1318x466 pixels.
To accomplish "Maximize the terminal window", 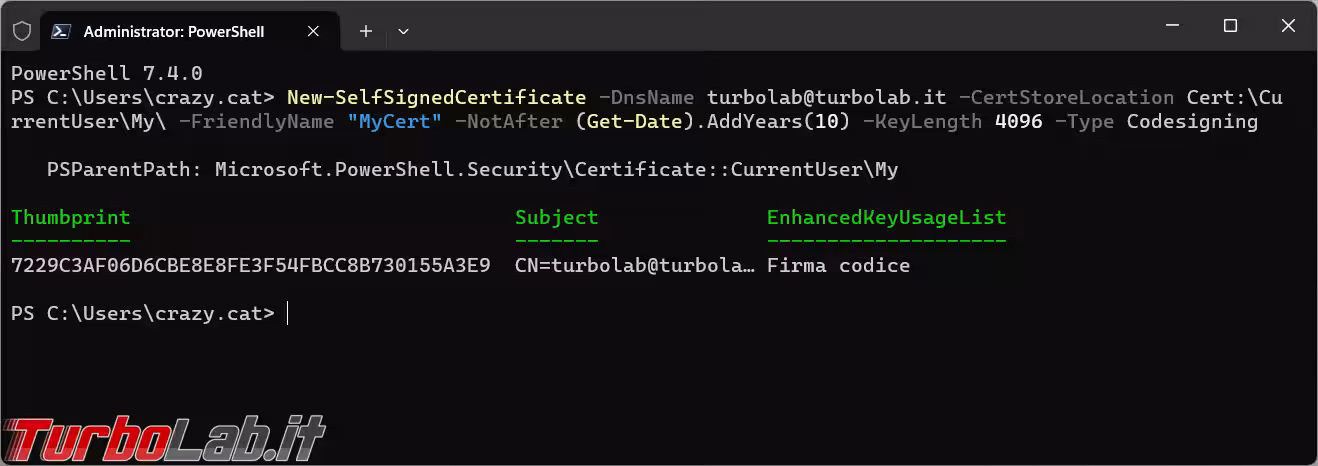I will point(1231,26).
